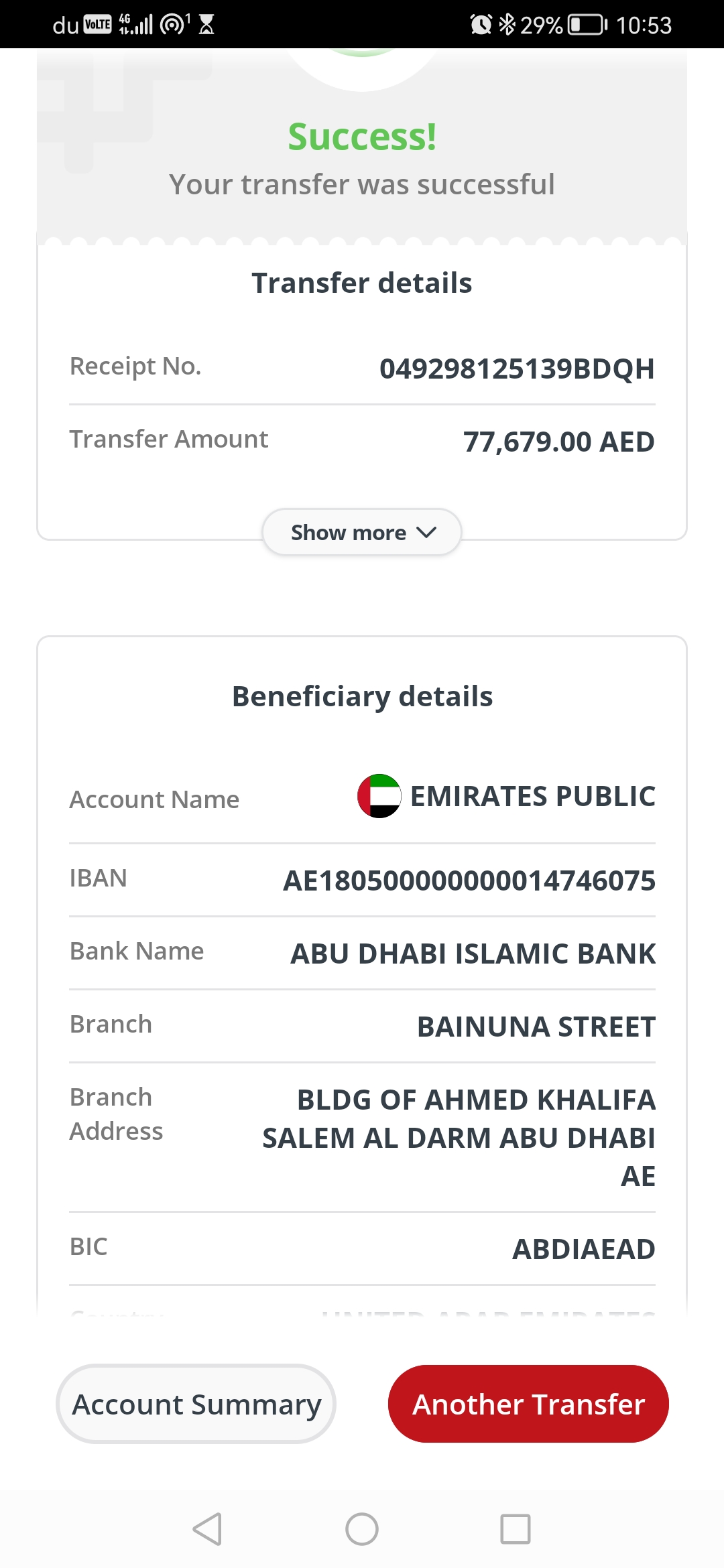
Task: Open recent apps square icon
Action: click(516, 1529)
